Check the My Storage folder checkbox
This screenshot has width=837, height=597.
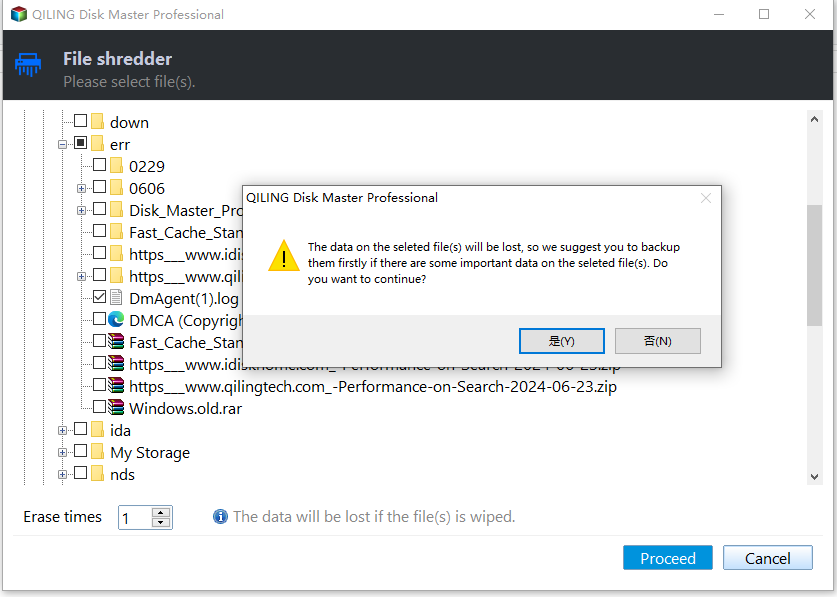(x=81, y=451)
